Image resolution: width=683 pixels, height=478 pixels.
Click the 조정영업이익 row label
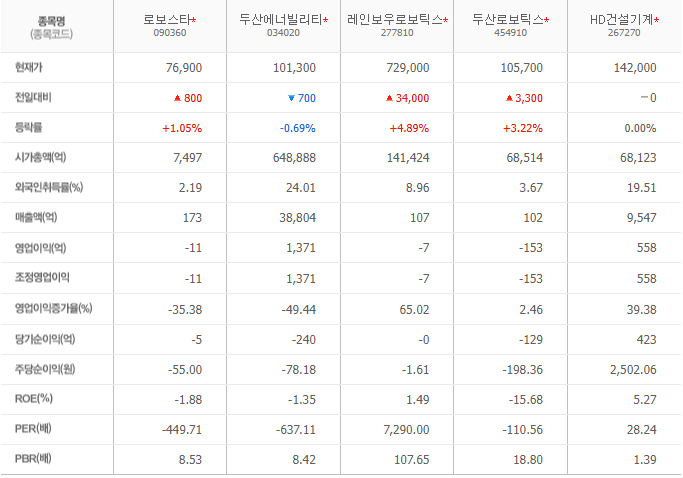click(42, 277)
